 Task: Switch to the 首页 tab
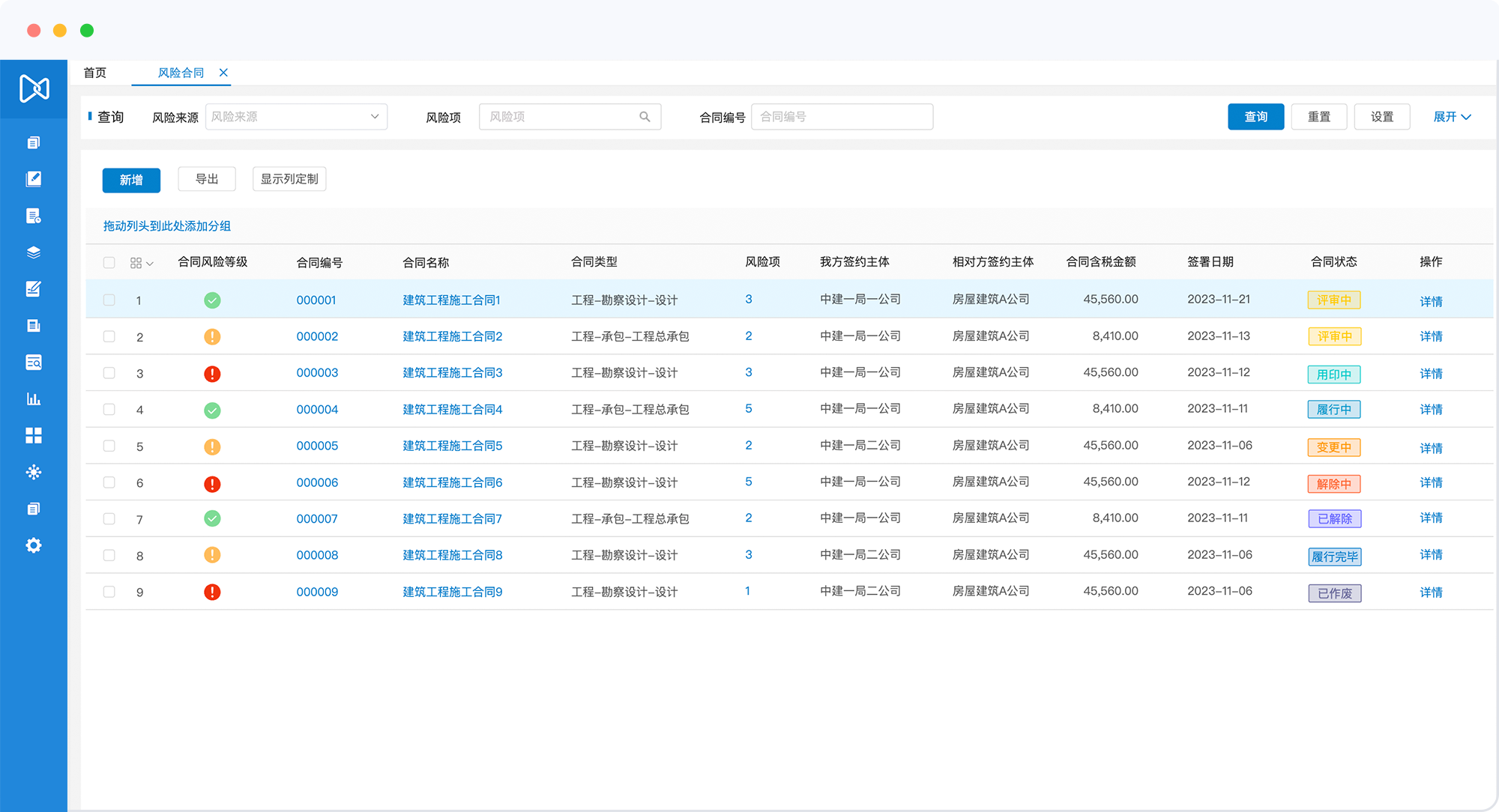click(95, 73)
